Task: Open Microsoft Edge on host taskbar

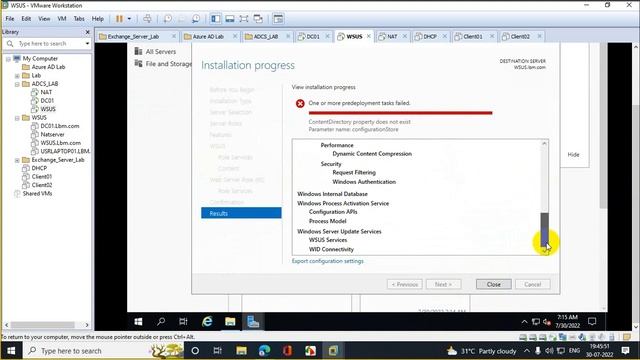Action: click(264, 351)
